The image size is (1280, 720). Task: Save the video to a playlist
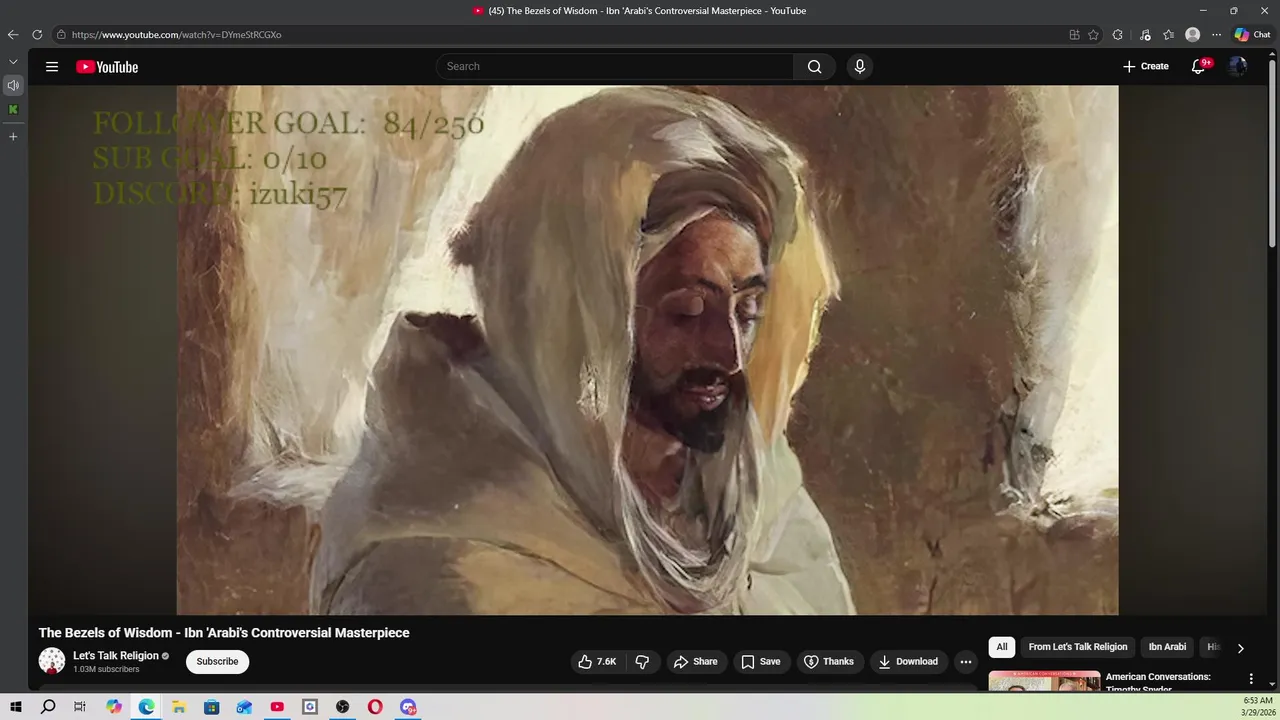click(x=760, y=662)
